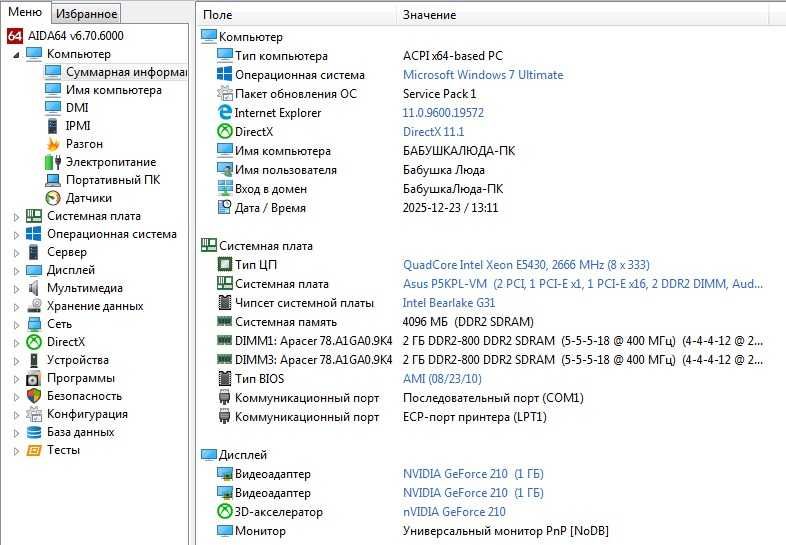The height and width of the screenshot is (545, 786).
Task: Open the QuadCore Intel Xeon E5430 link
Action: click(526, 265)
